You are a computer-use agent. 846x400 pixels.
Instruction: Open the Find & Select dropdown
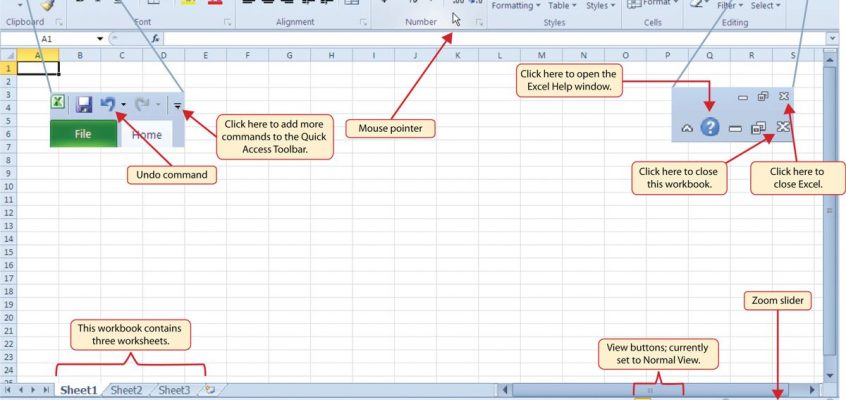tap(766, 5)
